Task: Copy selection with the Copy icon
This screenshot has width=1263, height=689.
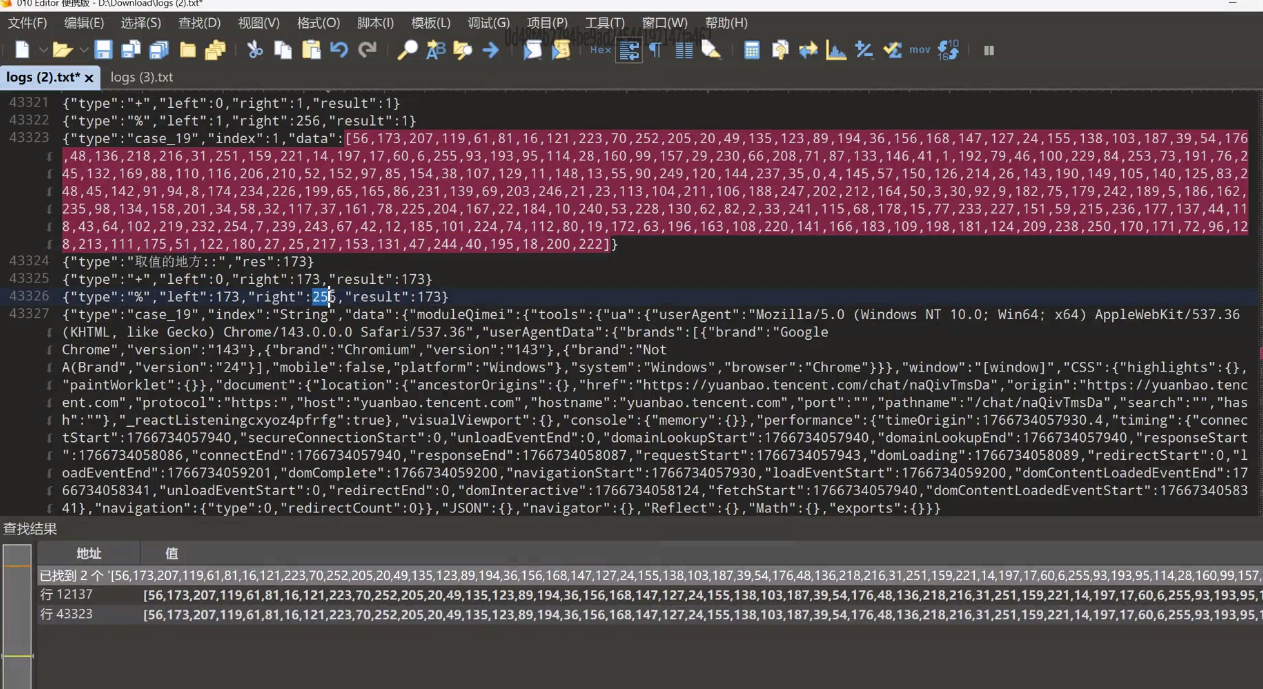Action: tap(283, 49)
